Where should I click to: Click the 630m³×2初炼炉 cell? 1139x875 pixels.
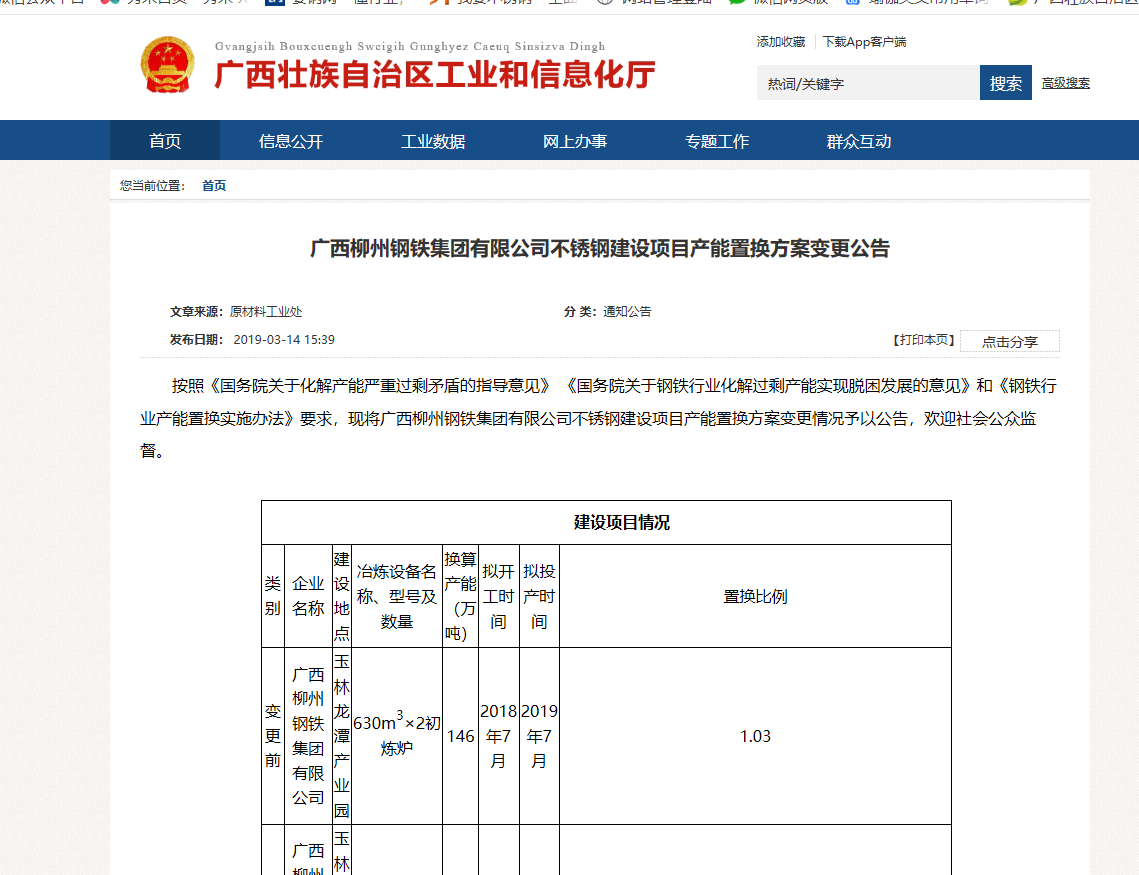397,734
